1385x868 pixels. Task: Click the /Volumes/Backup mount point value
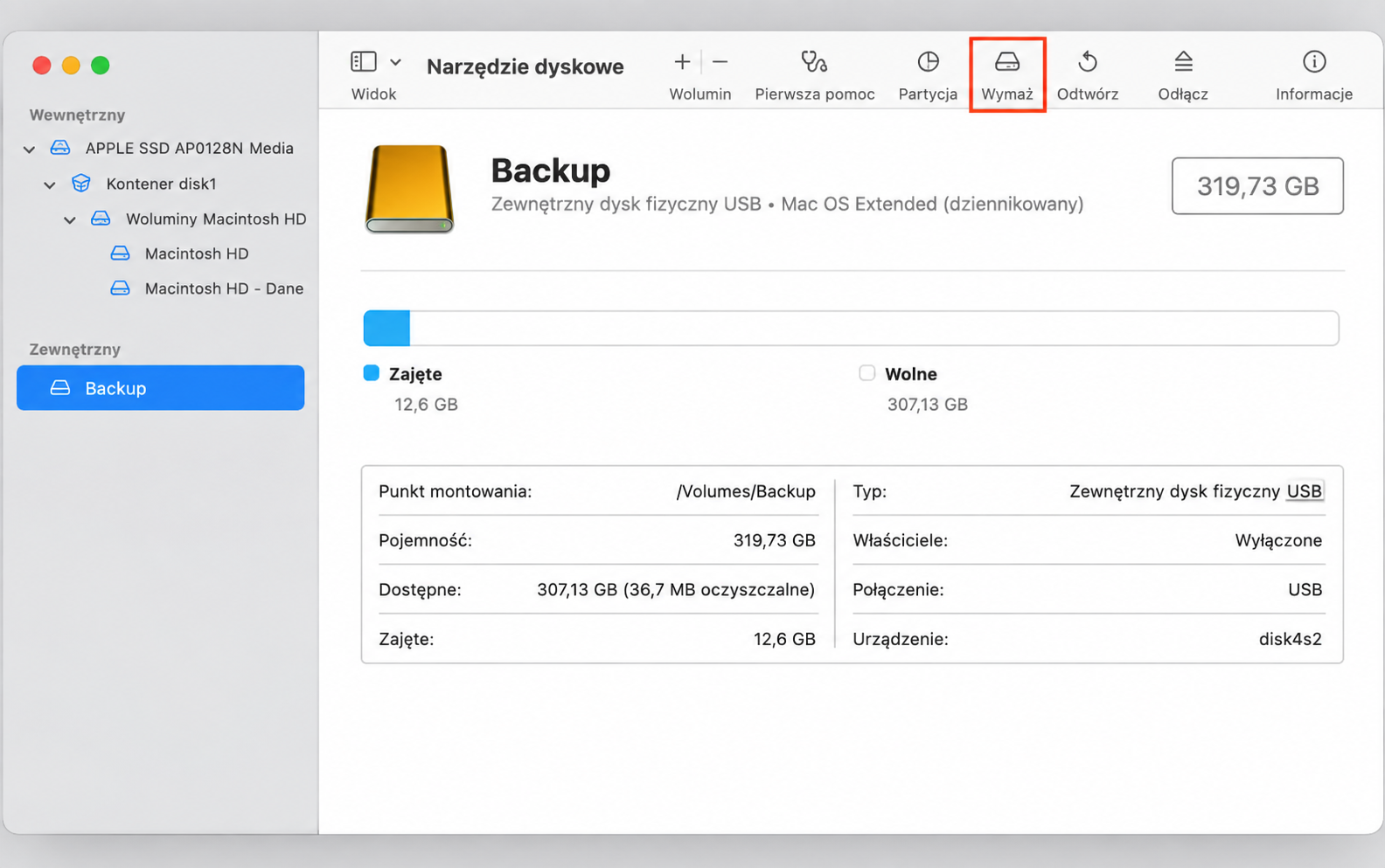pos(746,491)
